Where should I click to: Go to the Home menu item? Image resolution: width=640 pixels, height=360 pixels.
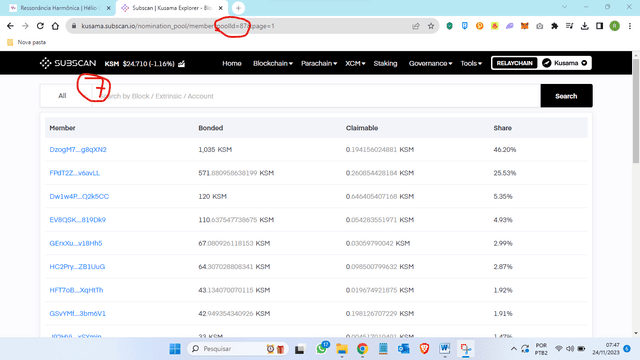[x=232, y=63]
